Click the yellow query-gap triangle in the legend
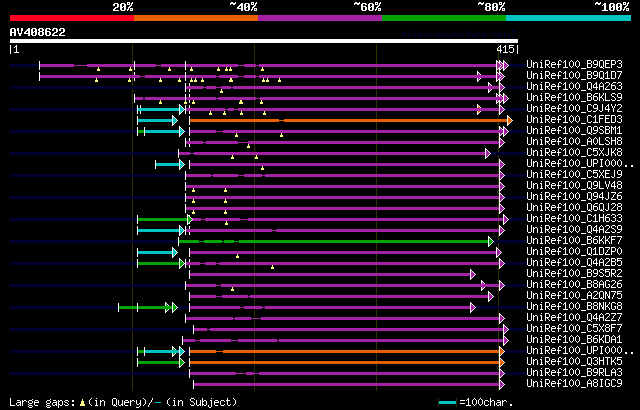 (x=82, y=403)
